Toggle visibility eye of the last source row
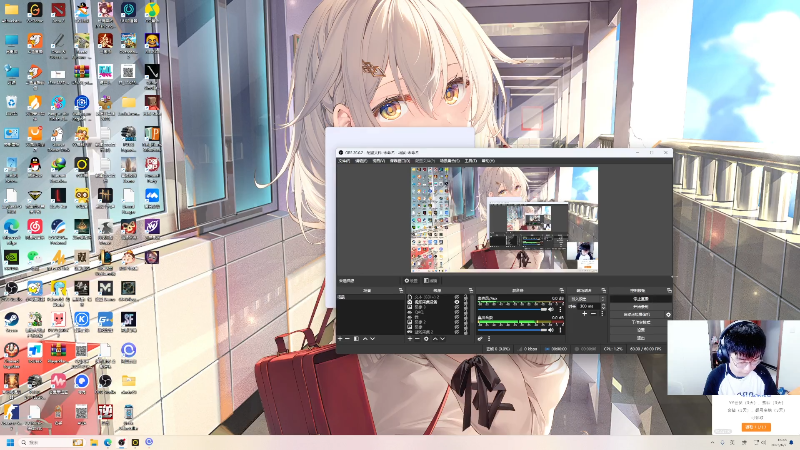 tap(457, 332)
